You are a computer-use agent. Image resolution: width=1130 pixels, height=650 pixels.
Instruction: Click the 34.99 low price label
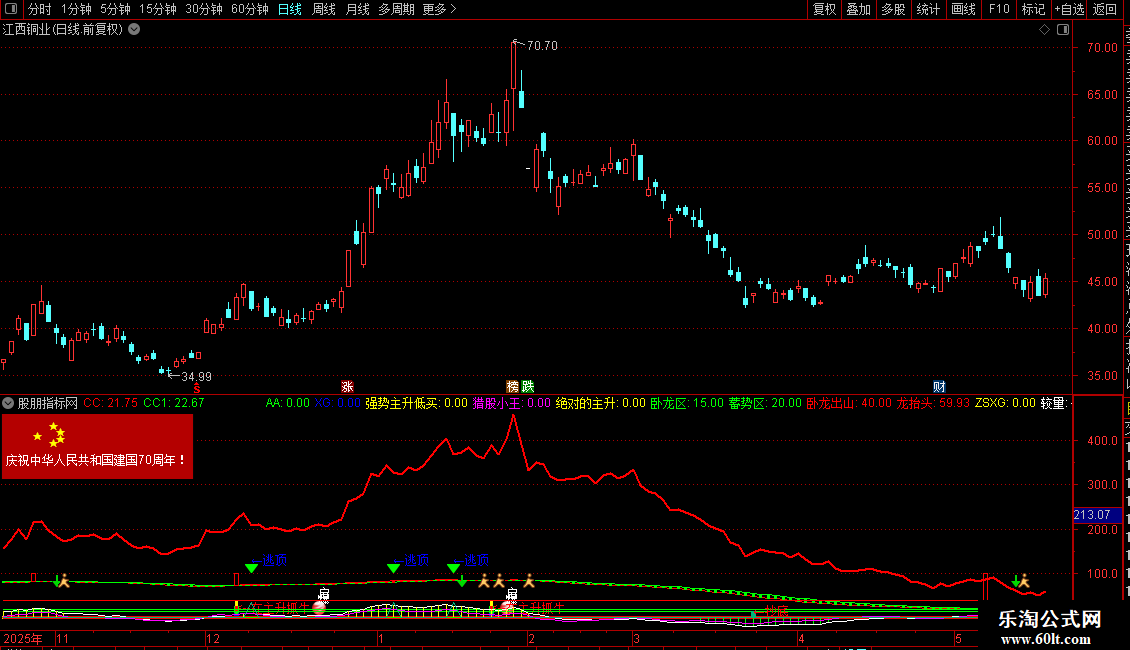(x=196, y=376)
